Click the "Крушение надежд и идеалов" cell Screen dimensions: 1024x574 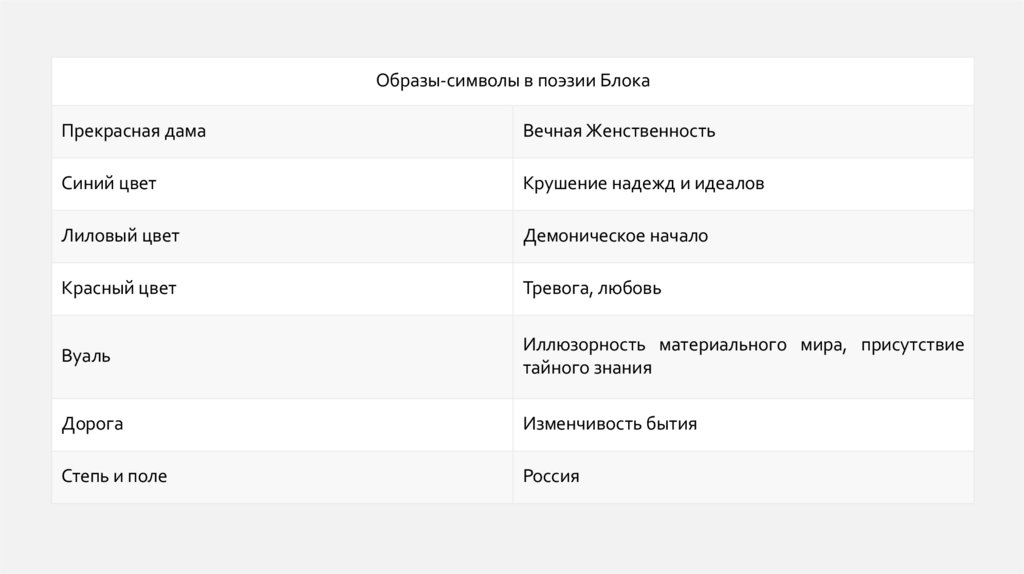pos(643,184)
